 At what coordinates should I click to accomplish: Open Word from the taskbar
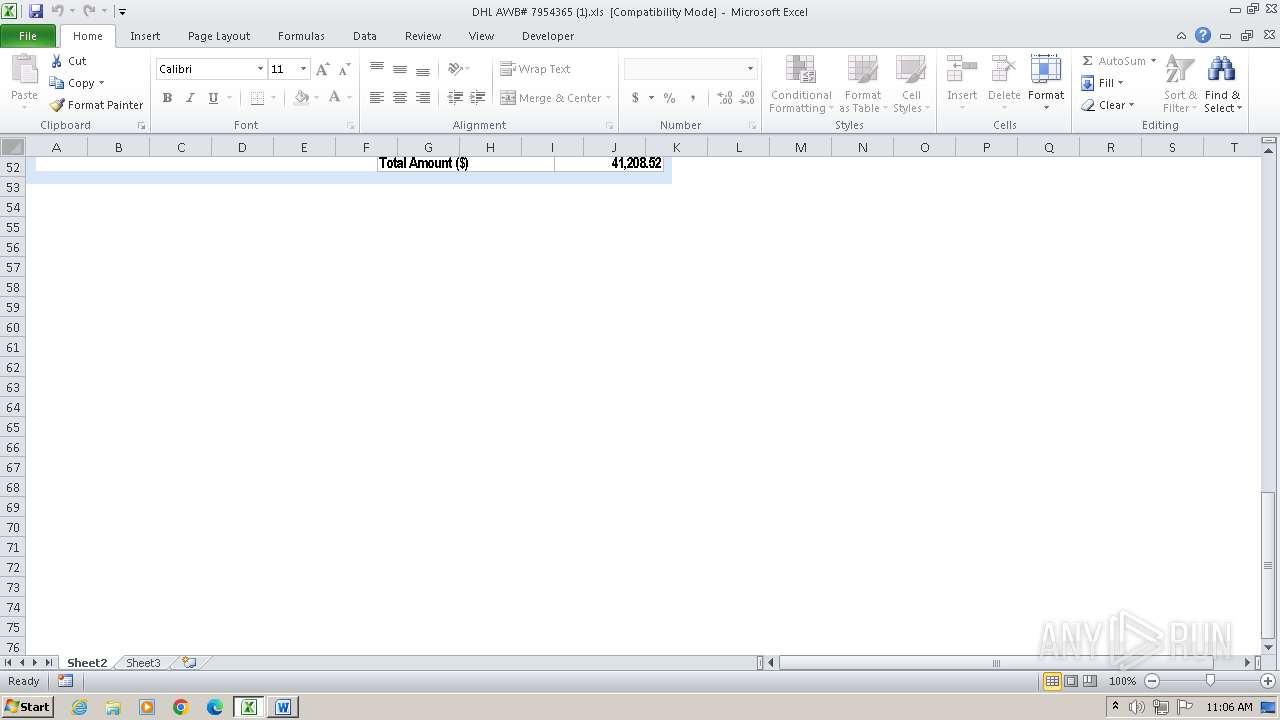click(282, 707)
